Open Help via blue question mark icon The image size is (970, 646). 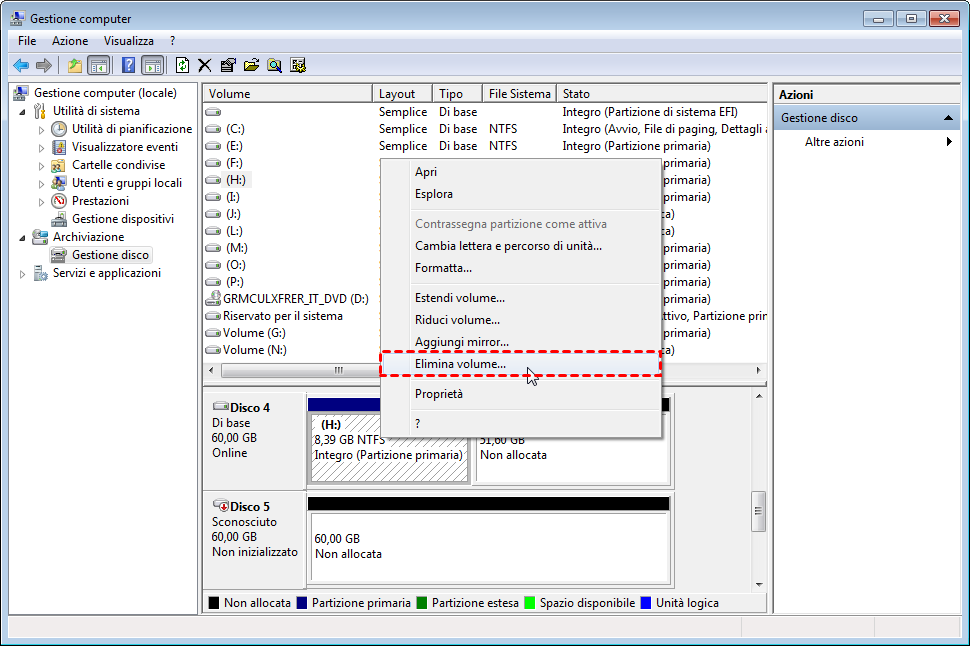coord(128,65)
